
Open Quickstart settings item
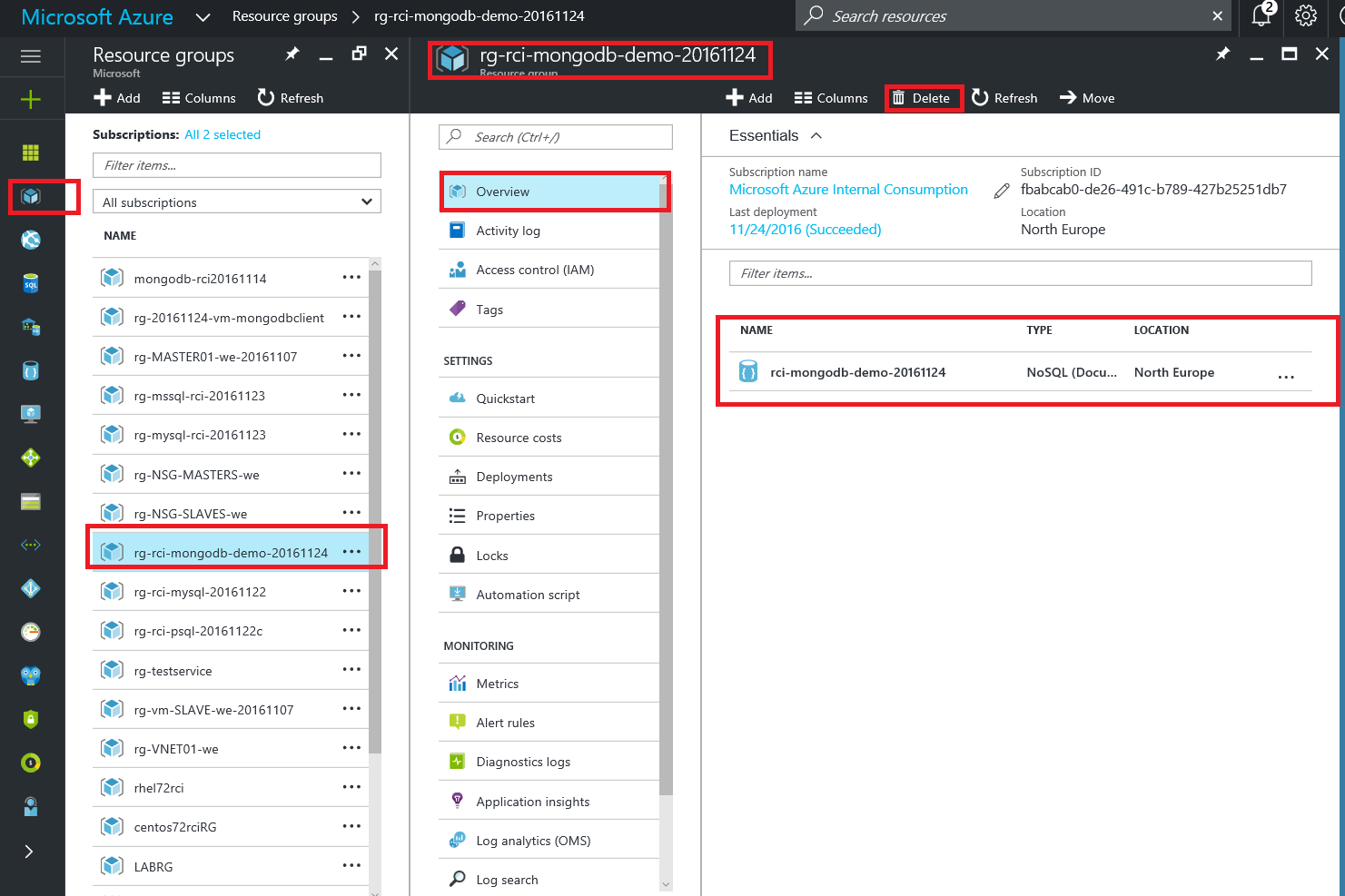click(549, 399)
